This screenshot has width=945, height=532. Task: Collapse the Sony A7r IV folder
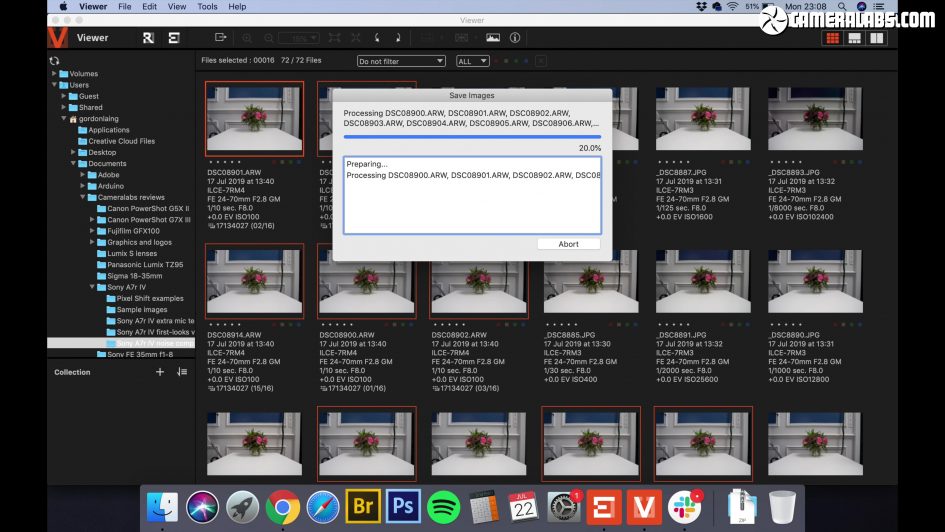92,287
